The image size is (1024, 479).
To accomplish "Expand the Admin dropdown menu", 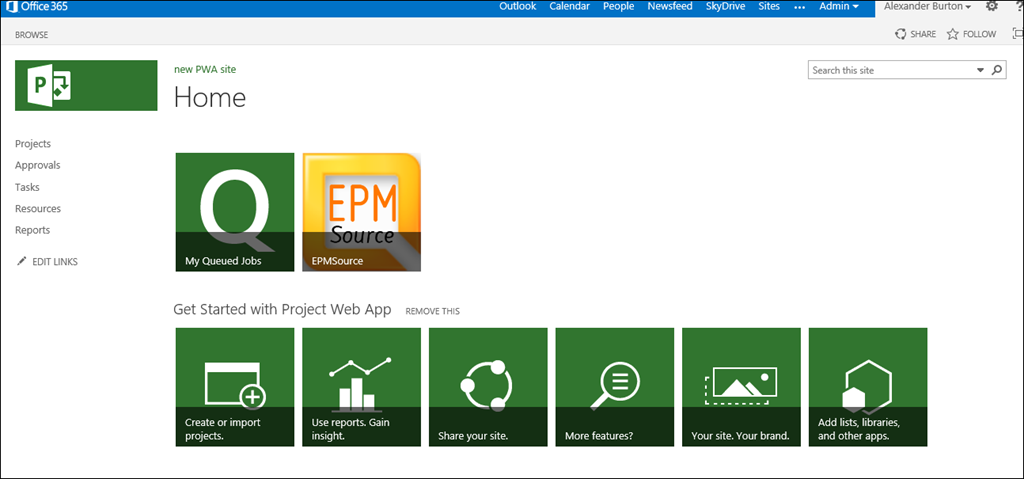I will [x=839, y=7].
